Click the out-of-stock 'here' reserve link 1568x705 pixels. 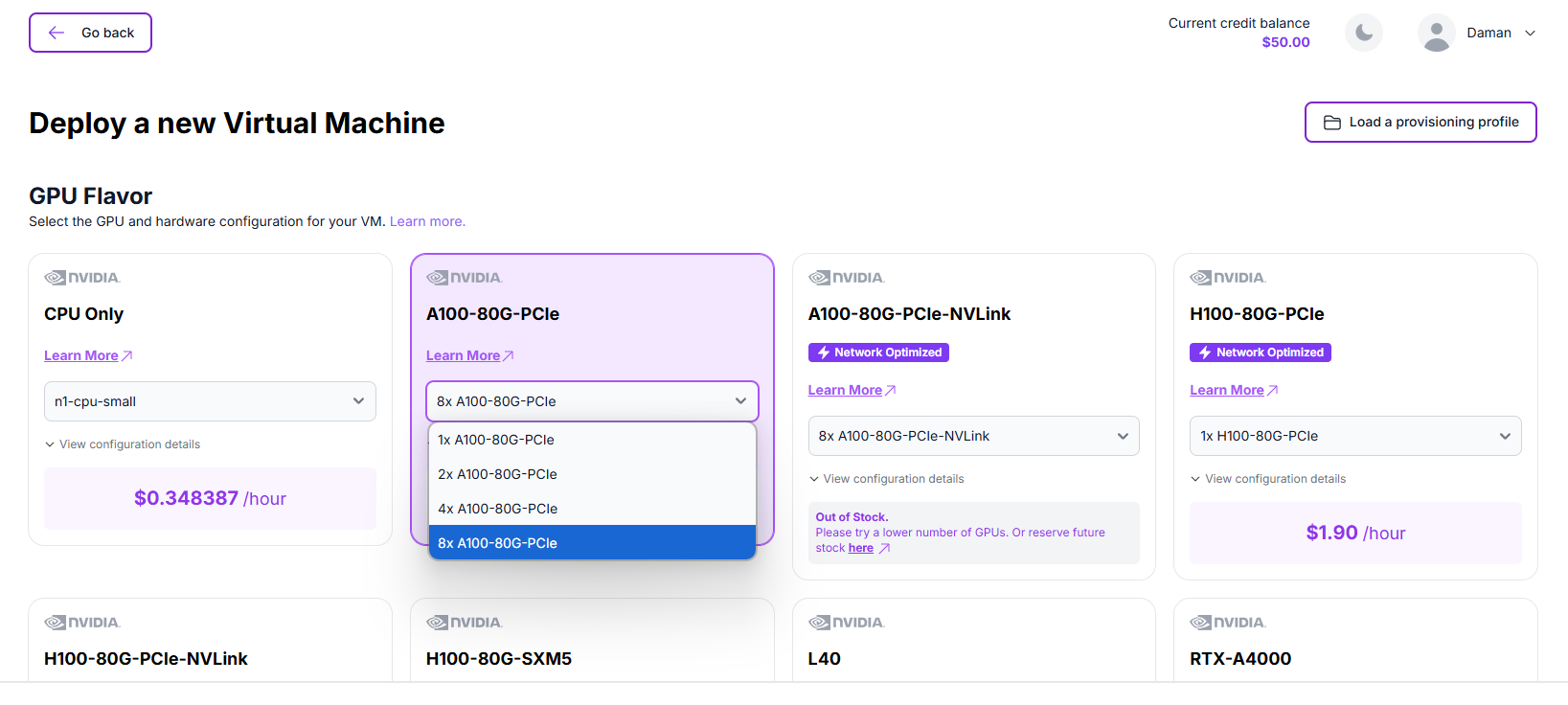(x=861, y=548)
